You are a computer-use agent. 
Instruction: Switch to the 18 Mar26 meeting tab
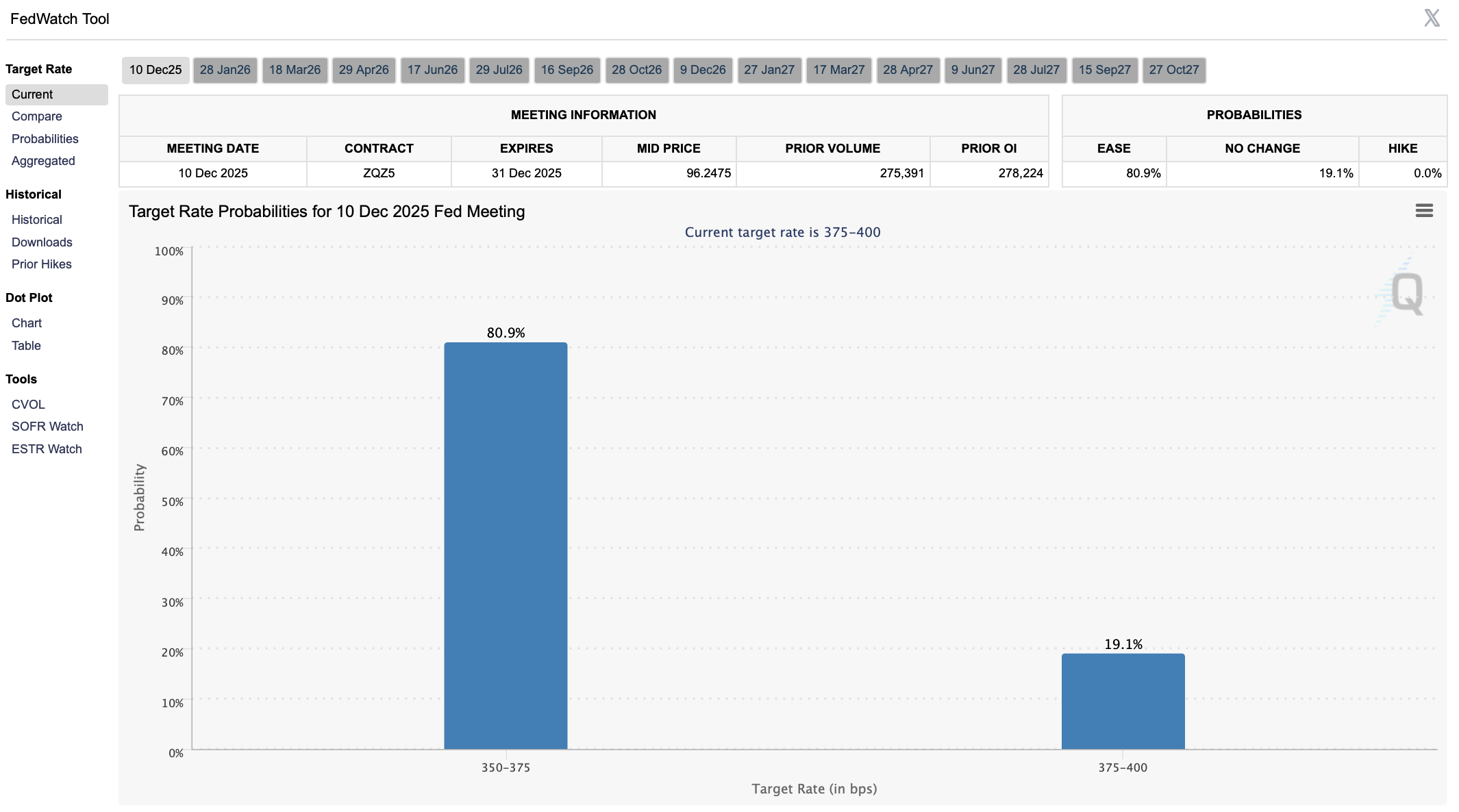click(295, 70)
